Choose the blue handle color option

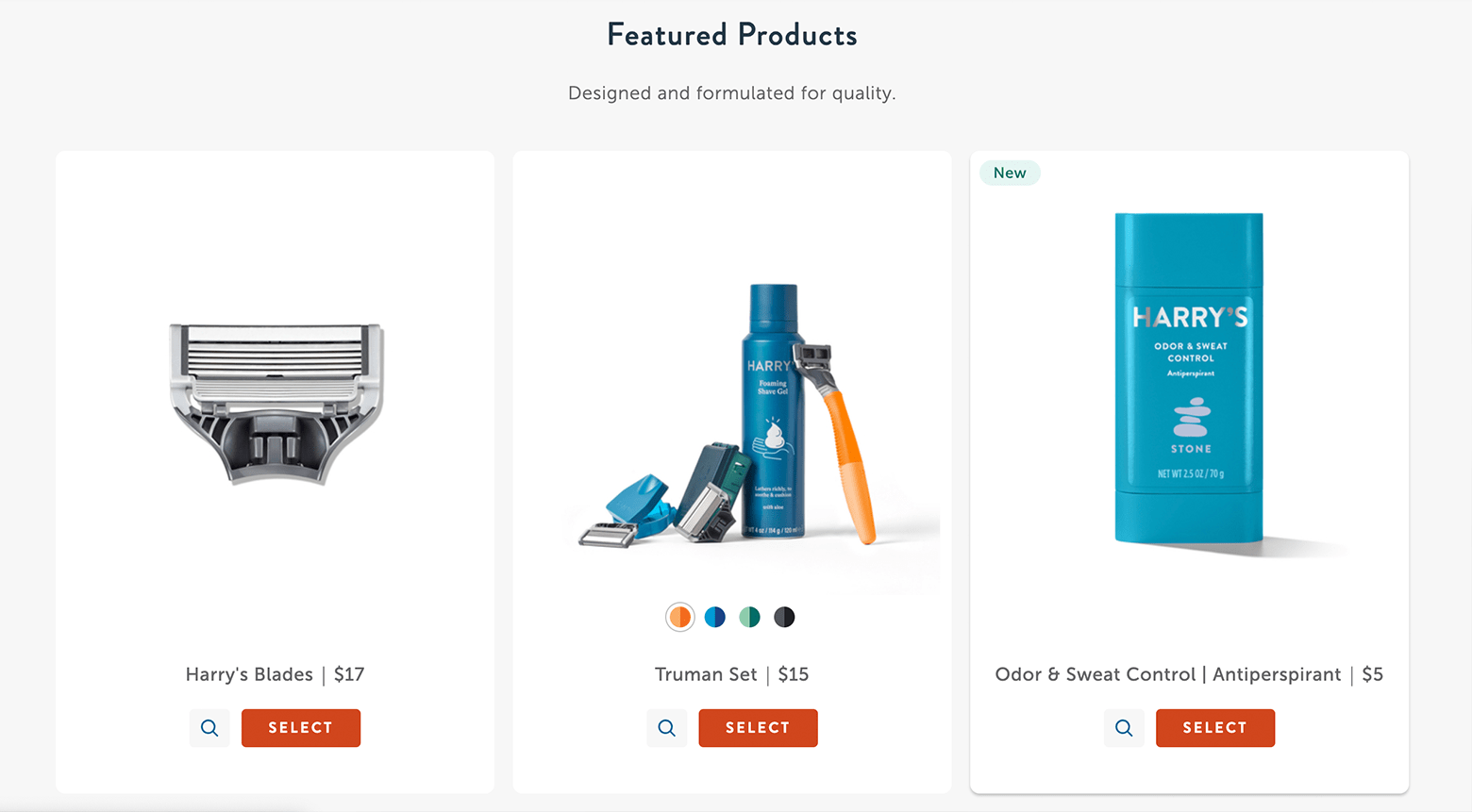[714, 616]
